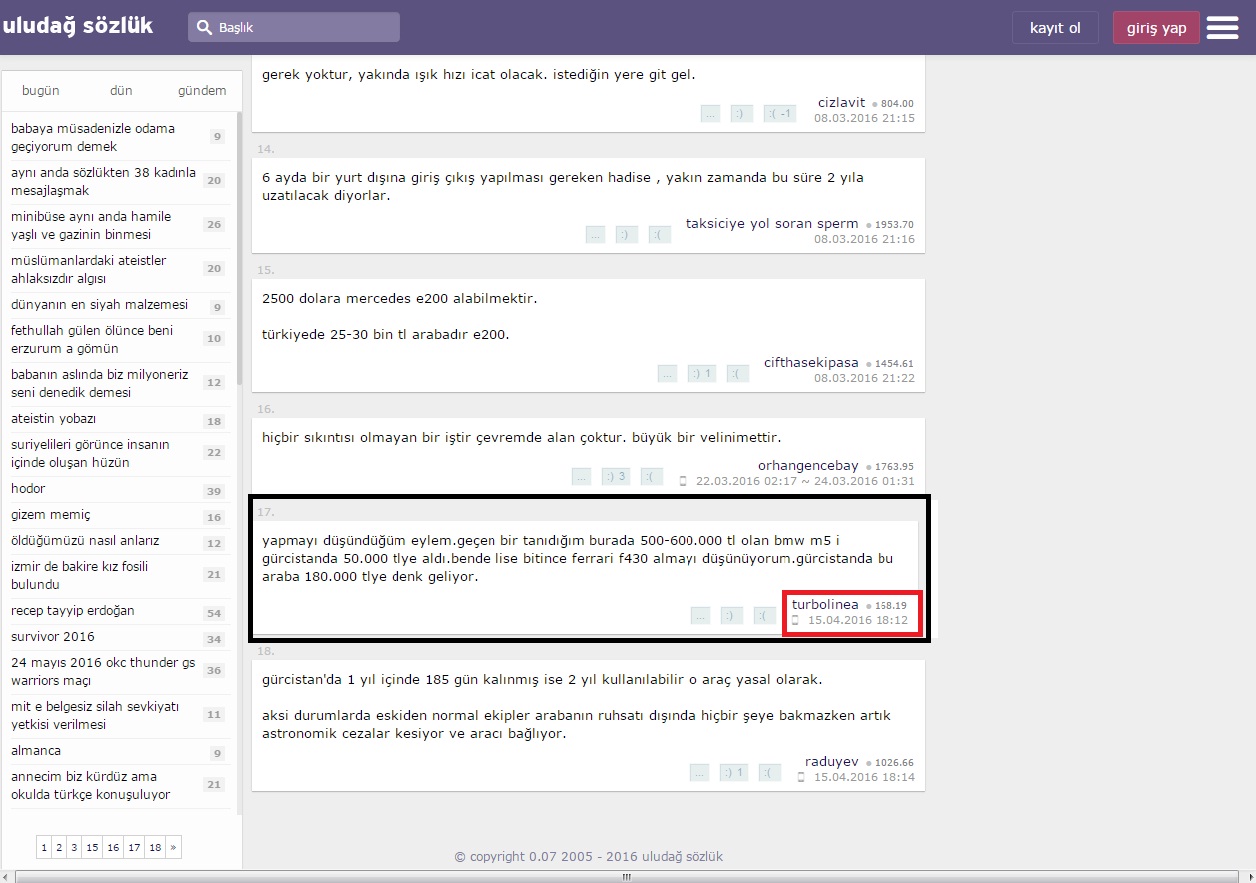Downvote orhangencebay's entry sad face
Image resolution: width=1256 pixels, height=883 pixels.
point(652,476)
